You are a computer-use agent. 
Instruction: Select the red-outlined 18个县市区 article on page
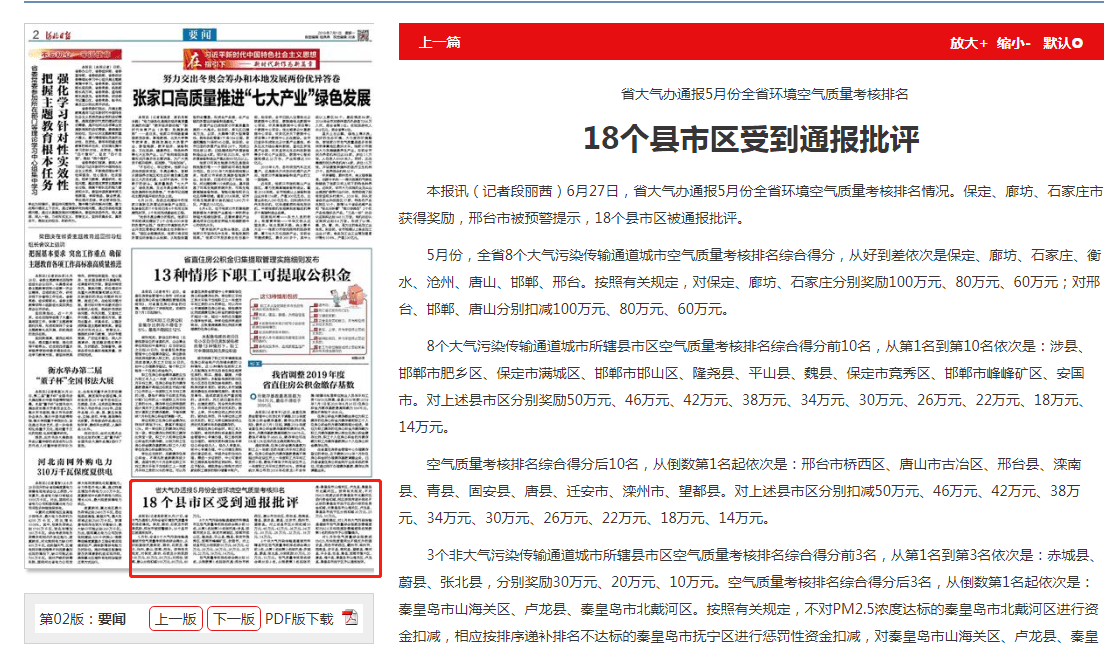(255, 528)
